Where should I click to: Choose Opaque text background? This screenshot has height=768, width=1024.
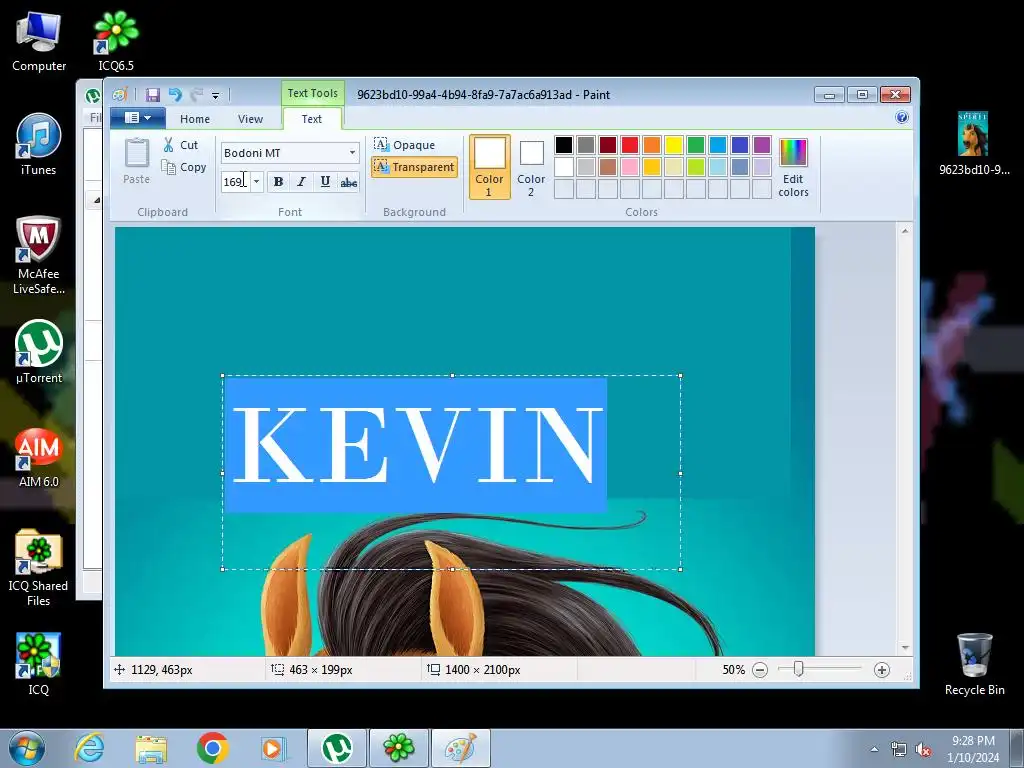point(404,144)
